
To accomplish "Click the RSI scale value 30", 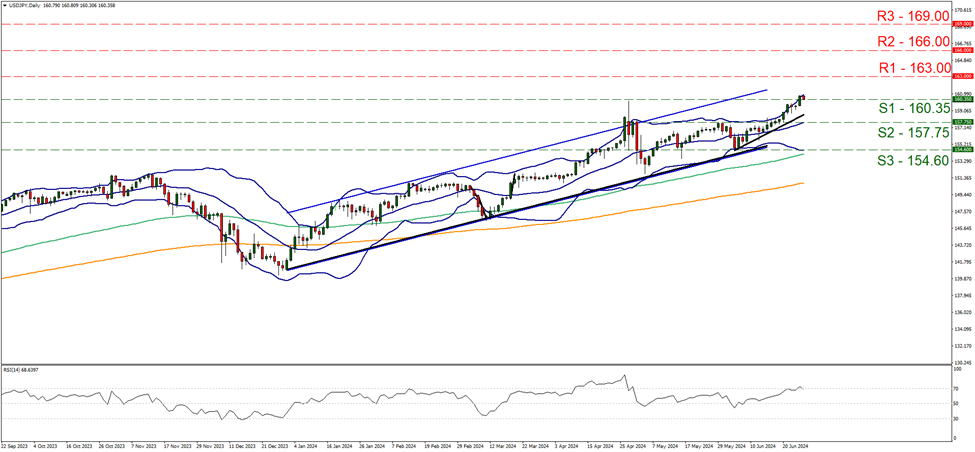I will [x=956, y=418].
